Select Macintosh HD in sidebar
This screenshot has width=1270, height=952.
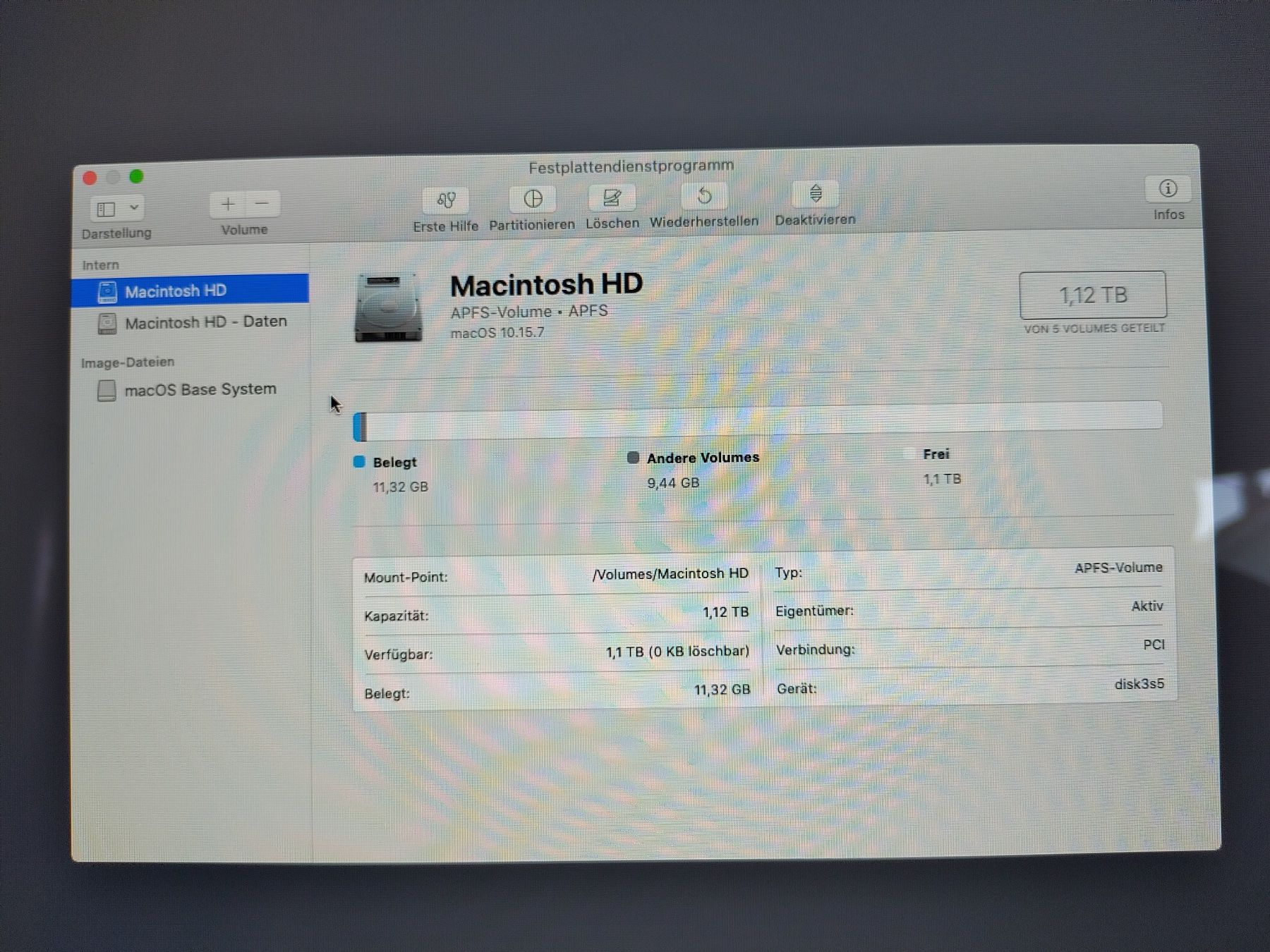(x=190, y=291)
